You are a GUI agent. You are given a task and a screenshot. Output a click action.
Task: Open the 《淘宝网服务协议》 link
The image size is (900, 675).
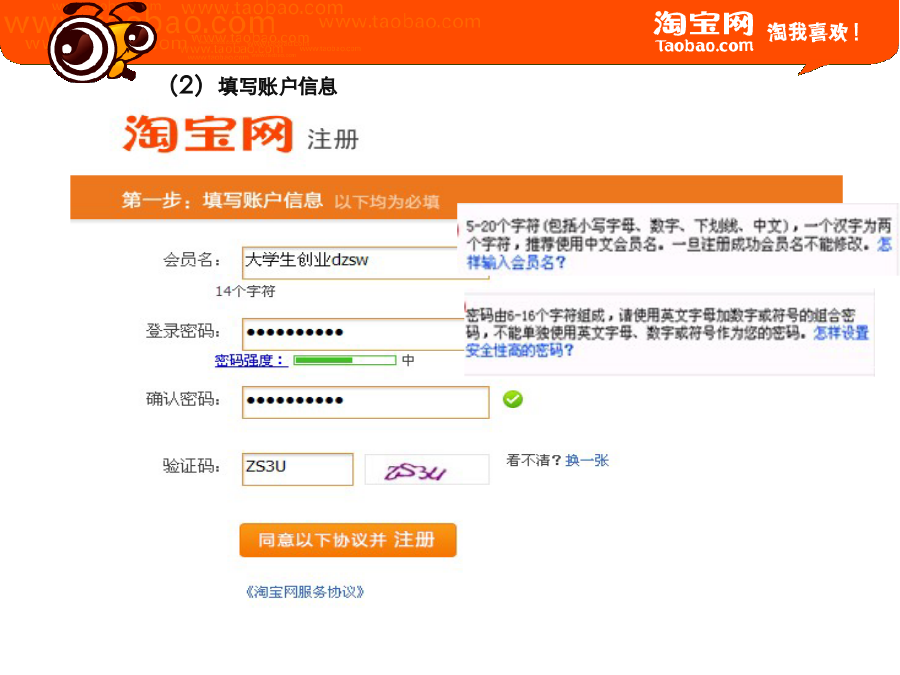pyautogui.click(x=305, y=592)
